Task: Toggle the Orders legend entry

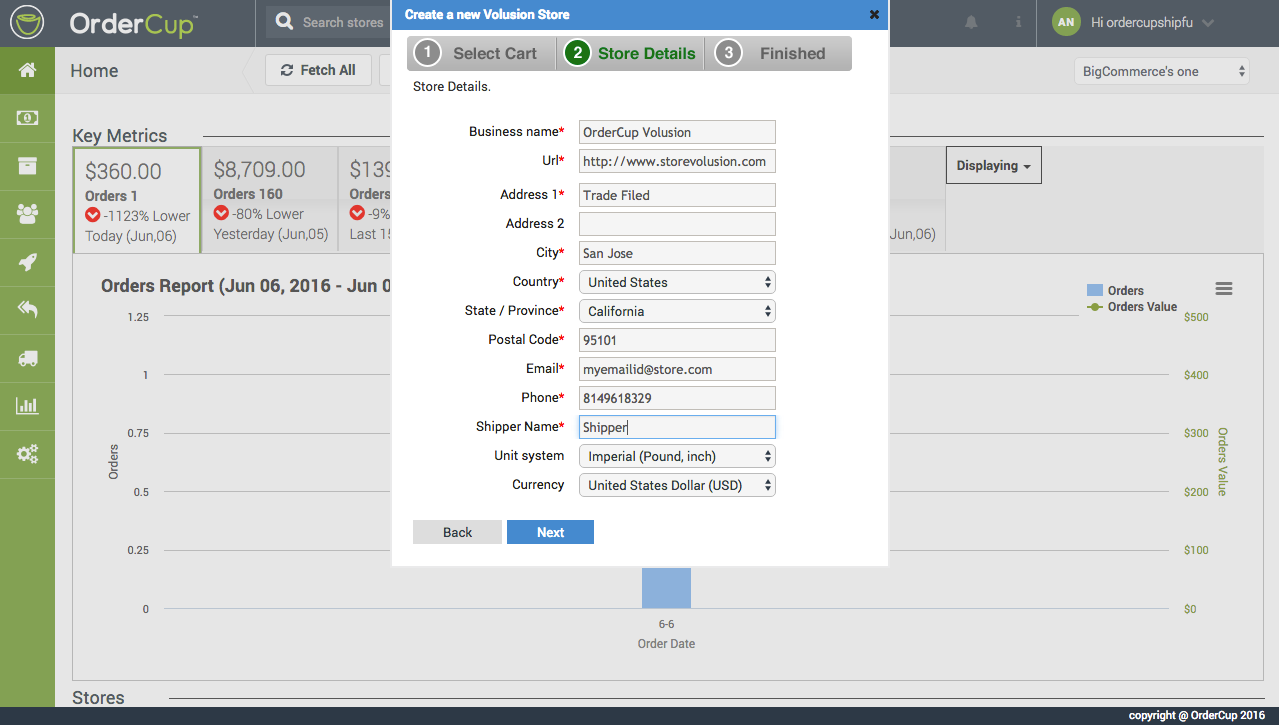Action: pyautogui.click(x=1115, y=291)
